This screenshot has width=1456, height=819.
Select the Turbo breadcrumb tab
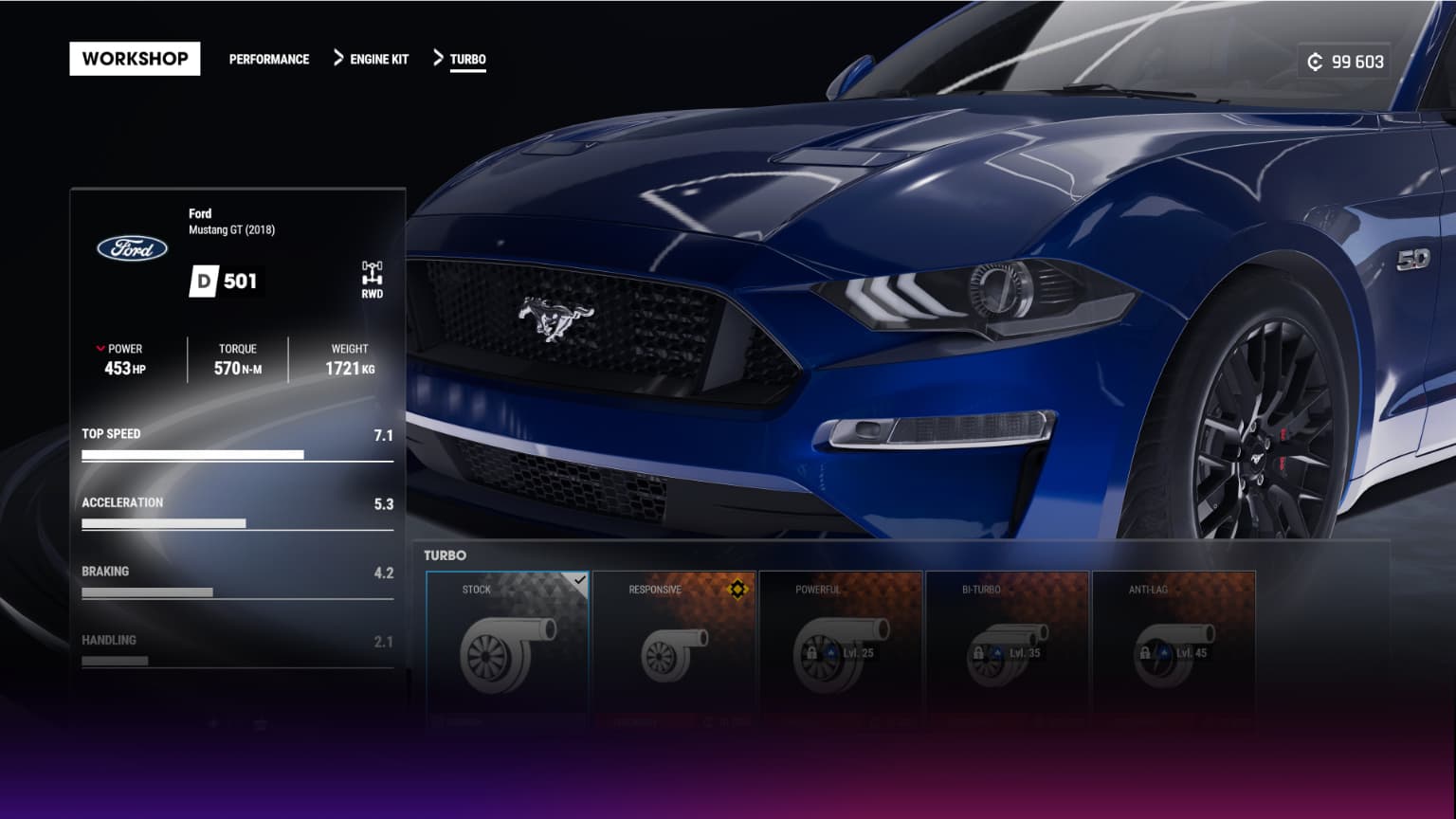point(467,59)
